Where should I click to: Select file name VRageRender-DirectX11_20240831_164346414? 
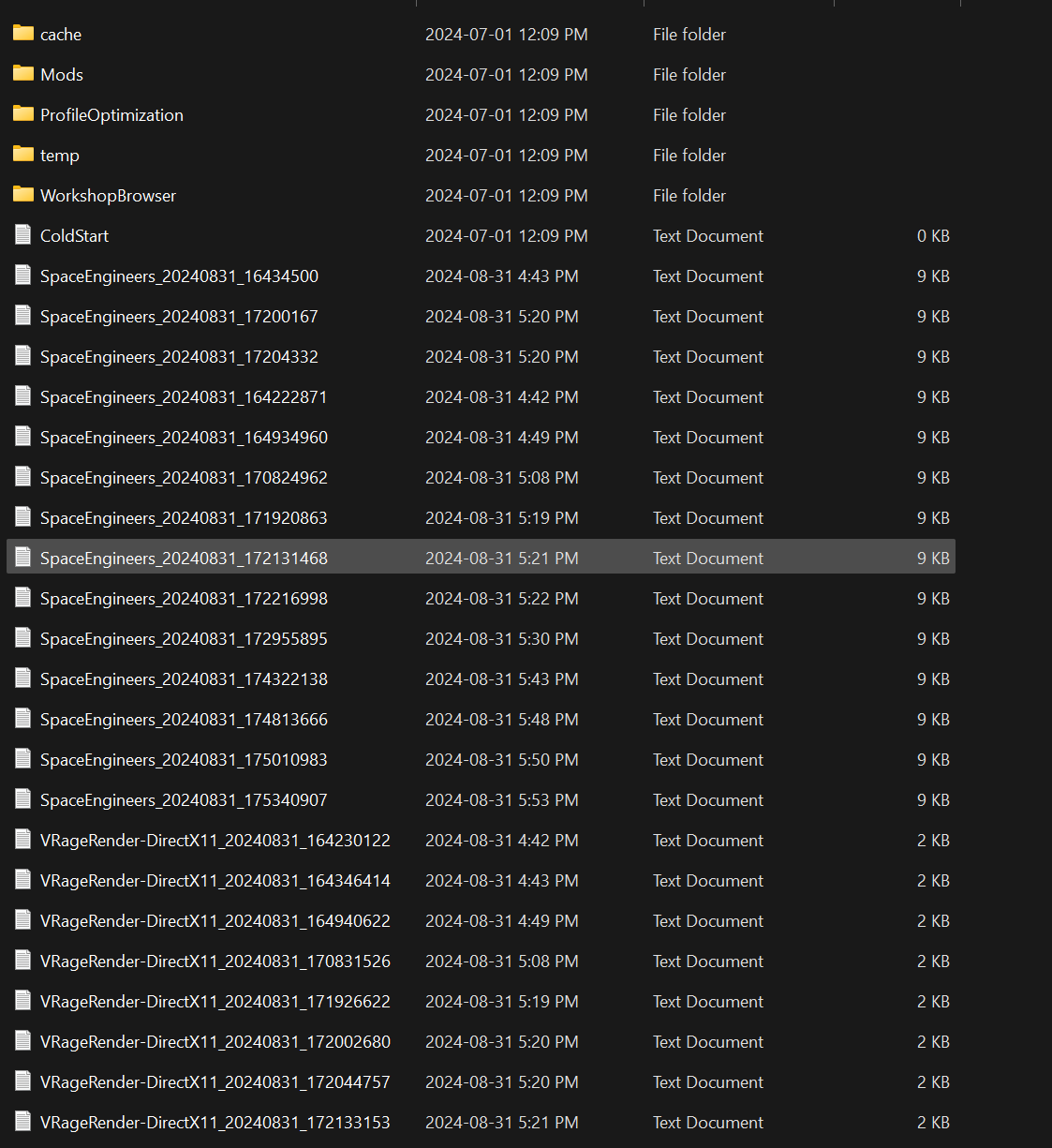tap(215, 881)
